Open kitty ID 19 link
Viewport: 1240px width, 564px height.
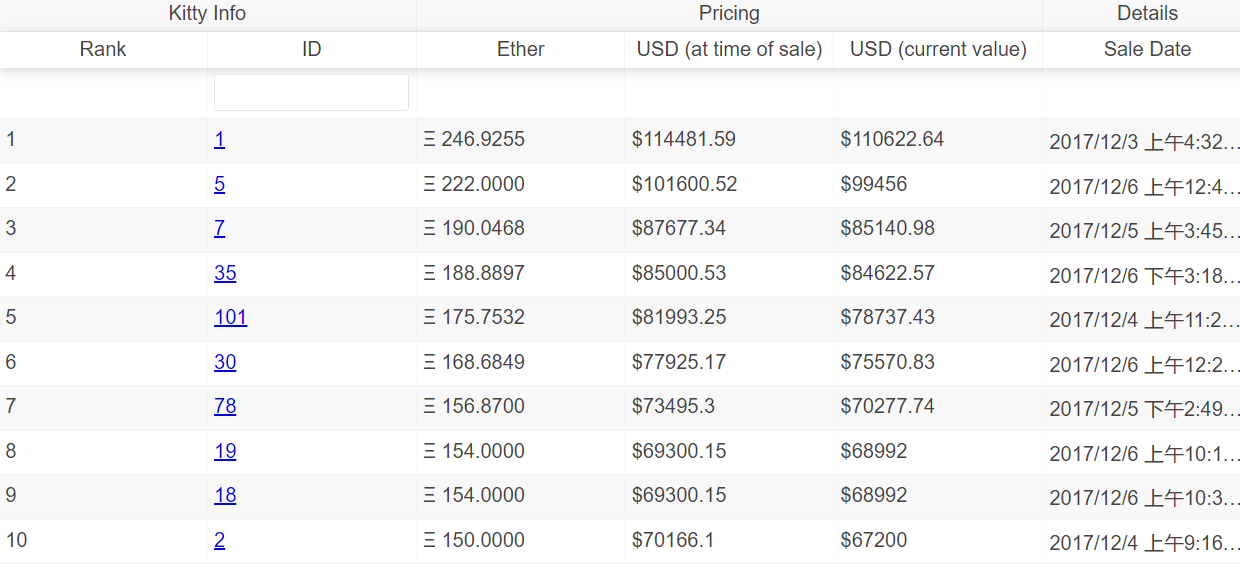coord(225,452)
